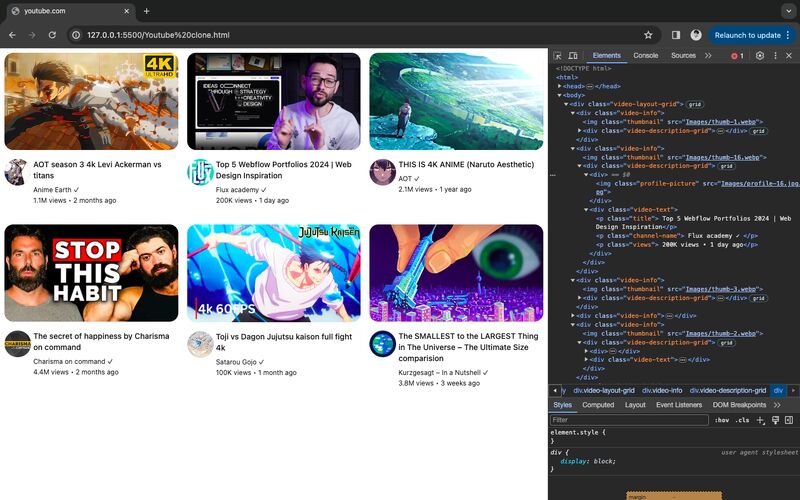The image size is (800, 500).
Task: Click the Charisma on command channel avatar
Action: [x=18, y=344]
